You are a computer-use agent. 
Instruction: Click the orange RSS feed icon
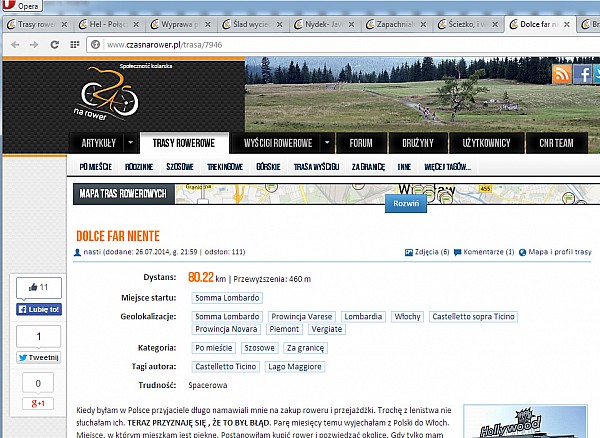pos(563,75)
